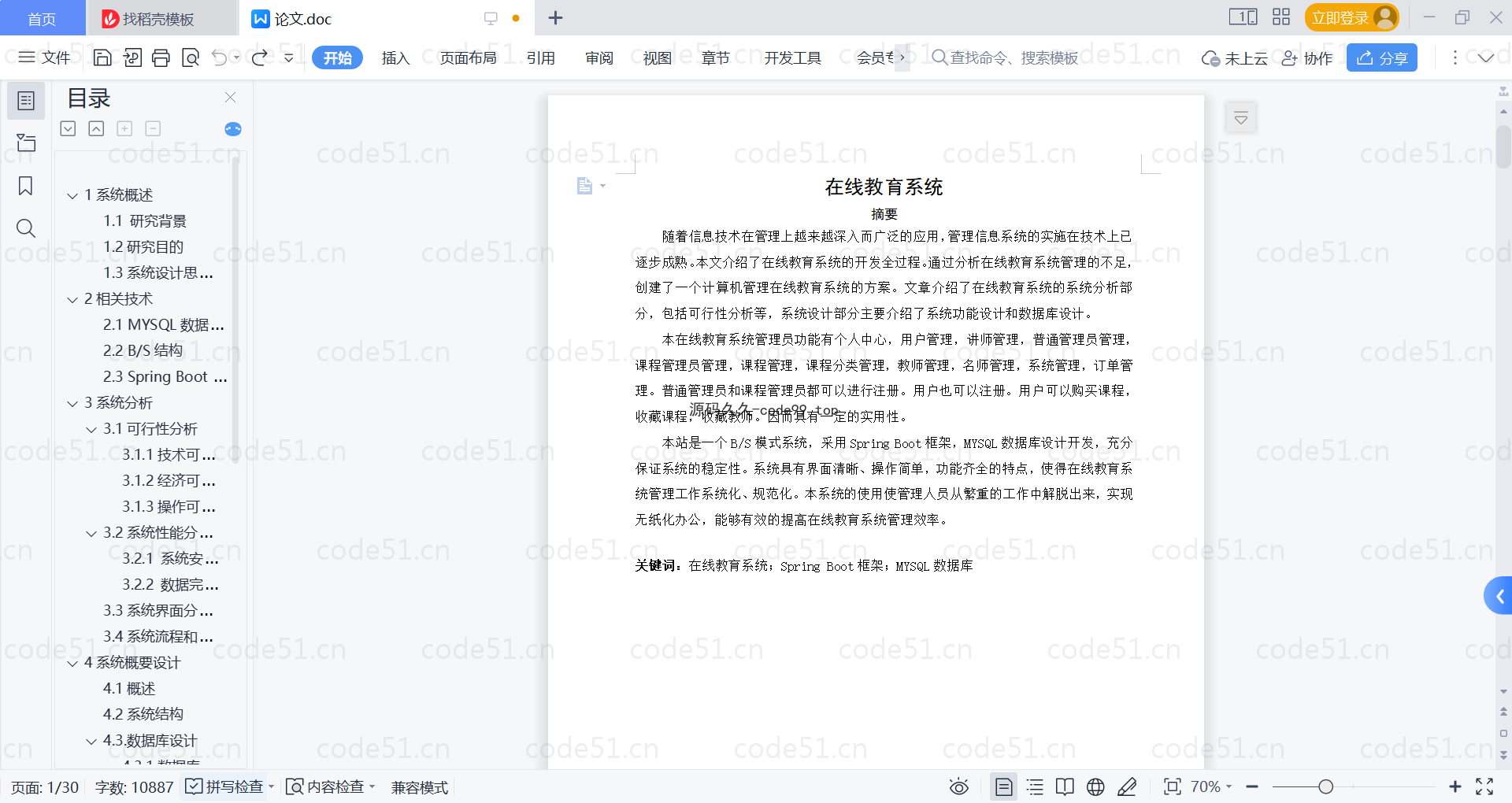Click the page collapse button at top right
The width and height of the screenshot is (1512, 803).
pyautogui.click(x=1241, y=118)
